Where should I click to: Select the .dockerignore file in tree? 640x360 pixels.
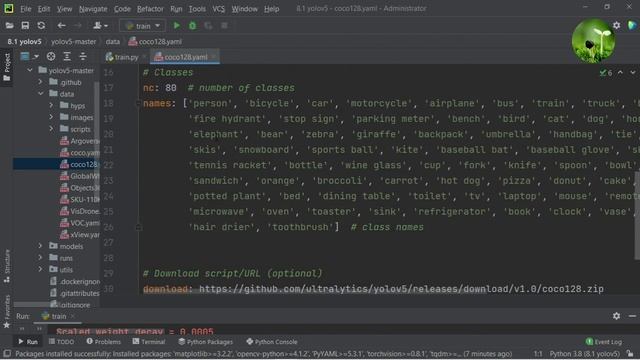pos(74,281)
